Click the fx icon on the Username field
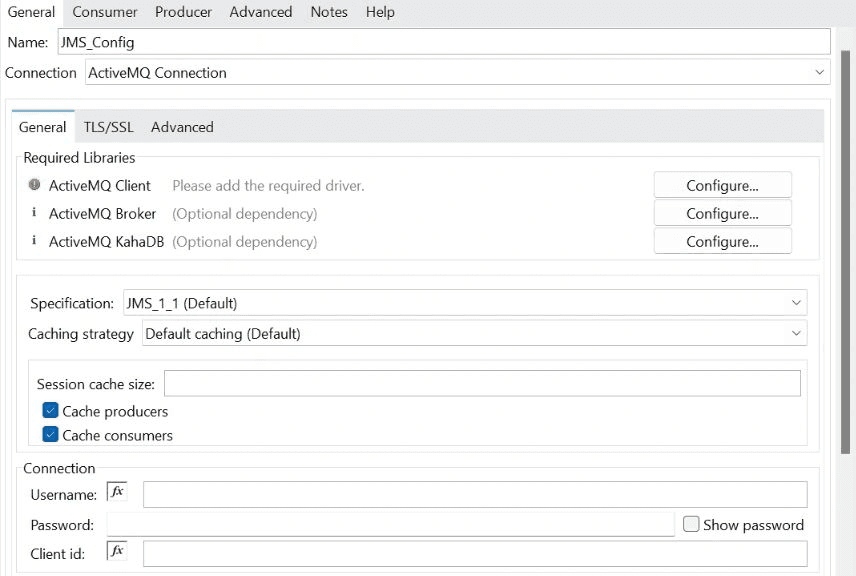856x576 pixels. 117,493
